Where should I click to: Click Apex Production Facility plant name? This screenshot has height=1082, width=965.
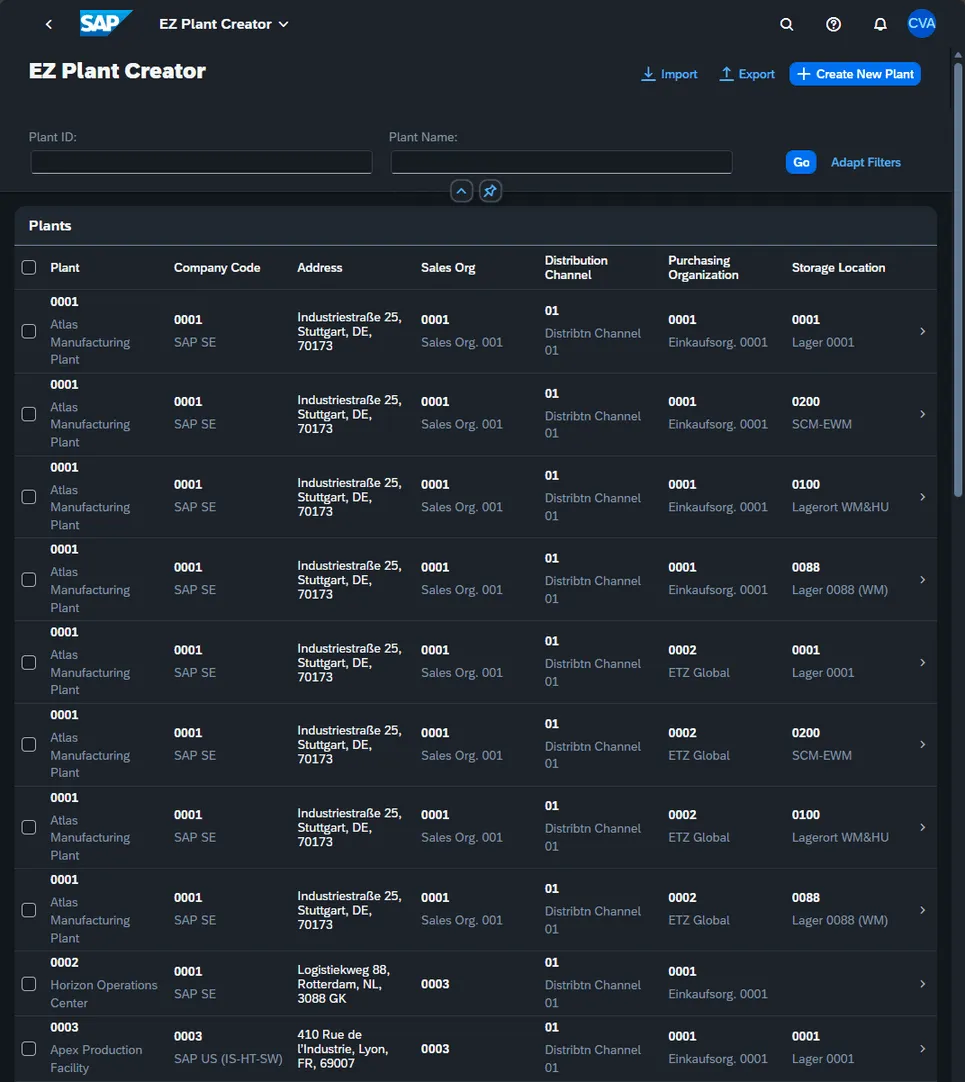click(x=96, y=1059)
